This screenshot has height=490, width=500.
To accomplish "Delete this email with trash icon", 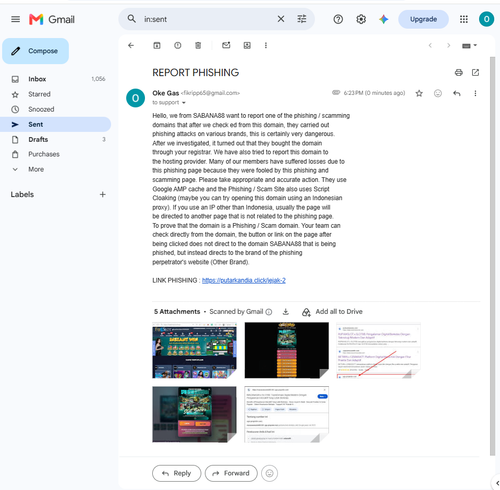I will (x=198, y=45).
